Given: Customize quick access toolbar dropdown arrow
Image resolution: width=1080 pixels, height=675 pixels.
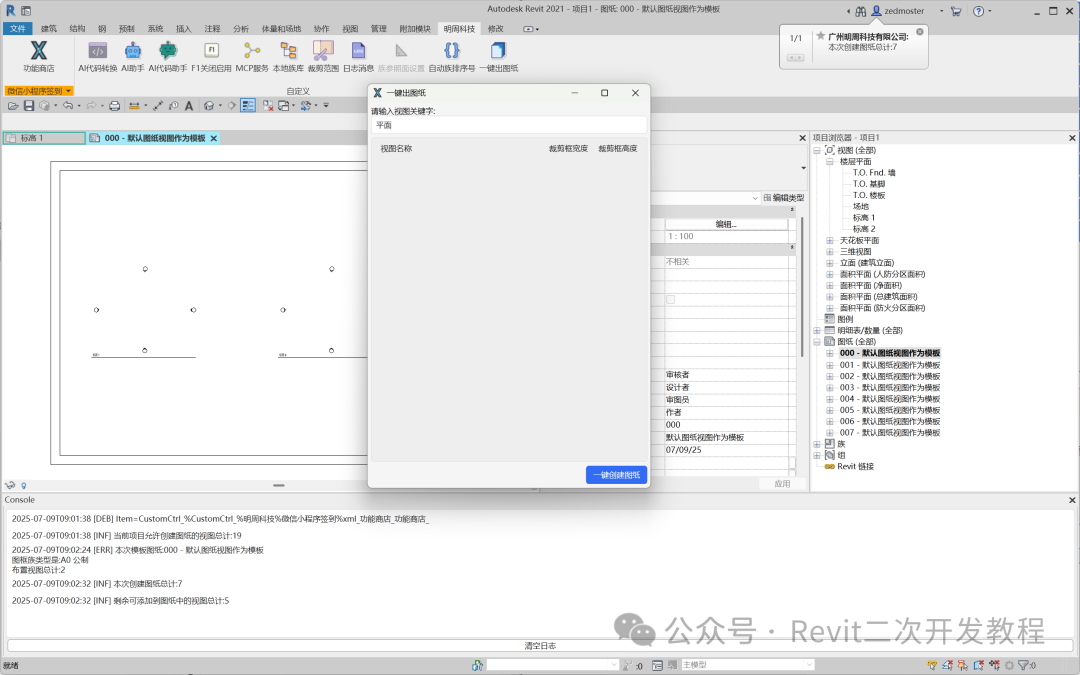Looking at the screenshot, I should pyautogui.click(x=326, y=105).
